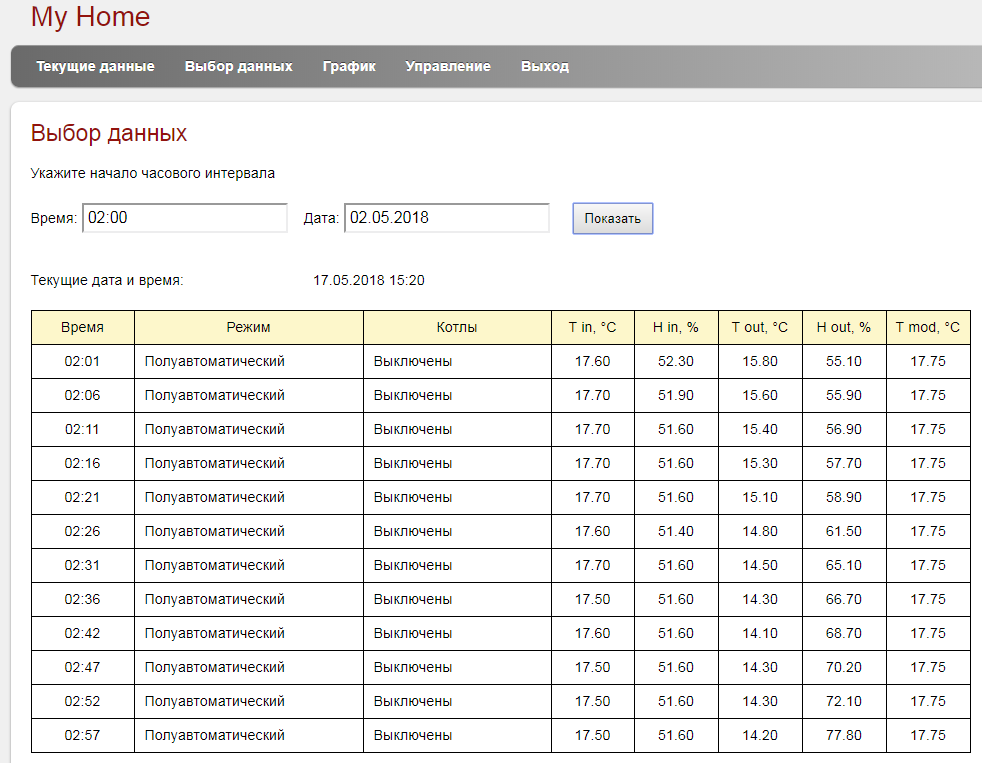Select the 02:47 time cell
Image resolution: width=982 pixels, height=763 pixels.
[82, 667]
